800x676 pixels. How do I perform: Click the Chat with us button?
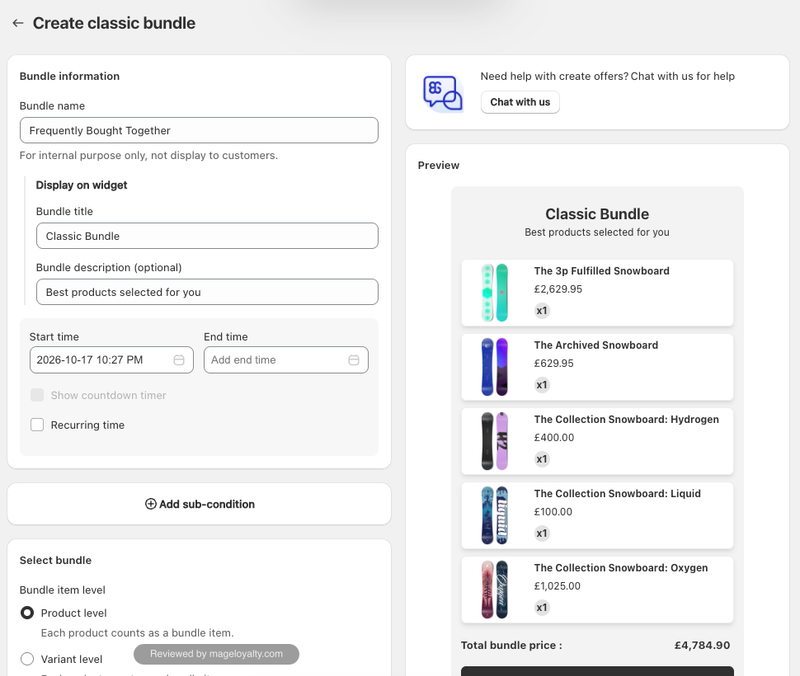pyautogui.click(x=520, y=102)
